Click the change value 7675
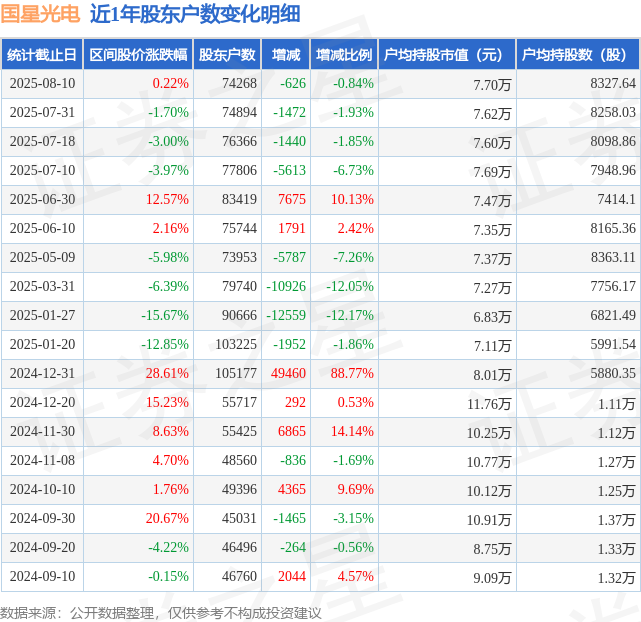641x622 pixels. pos(292,199)
